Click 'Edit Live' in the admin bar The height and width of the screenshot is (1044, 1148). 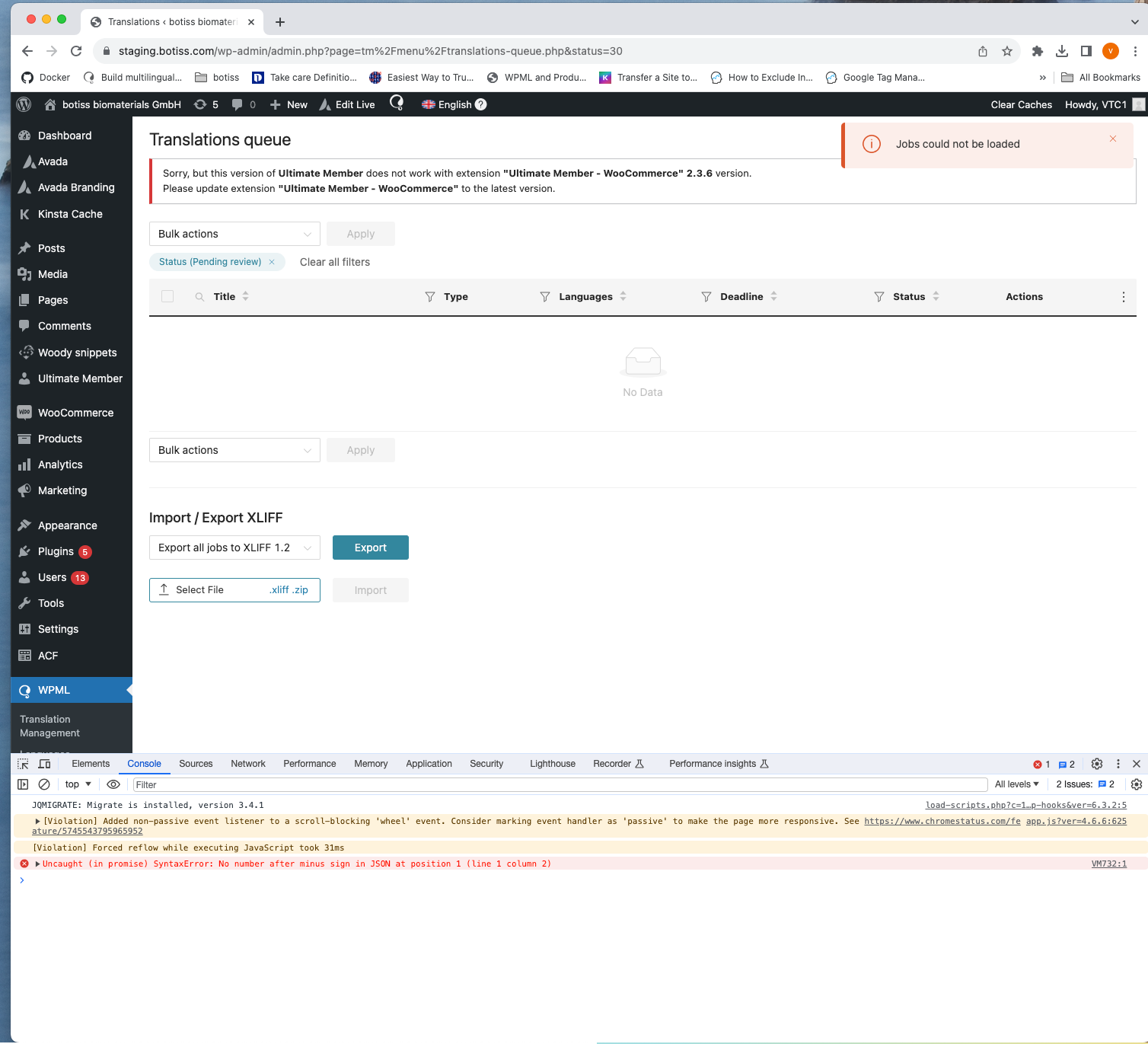347,104
